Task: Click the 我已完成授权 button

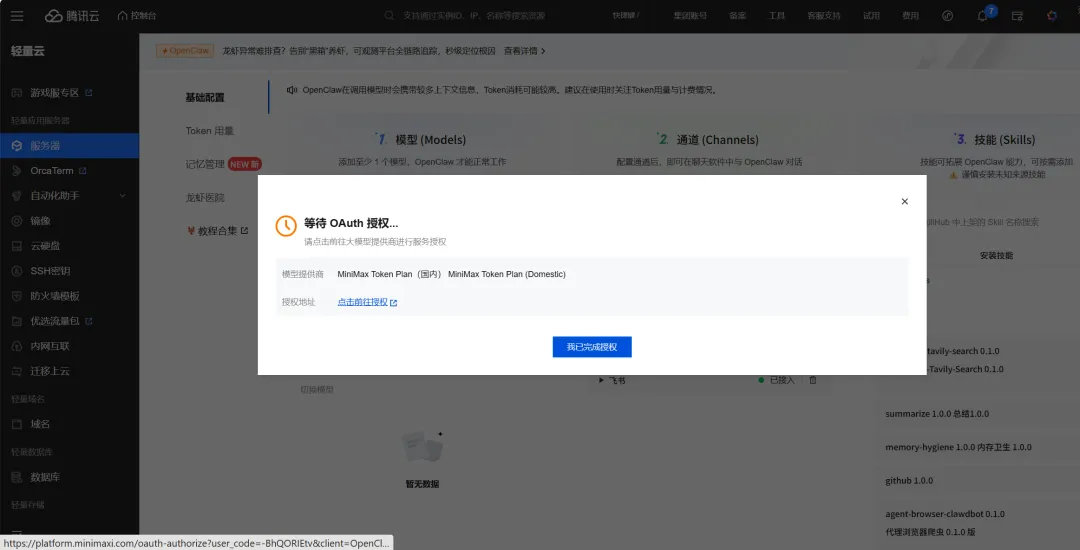Action: coord(592,347)
